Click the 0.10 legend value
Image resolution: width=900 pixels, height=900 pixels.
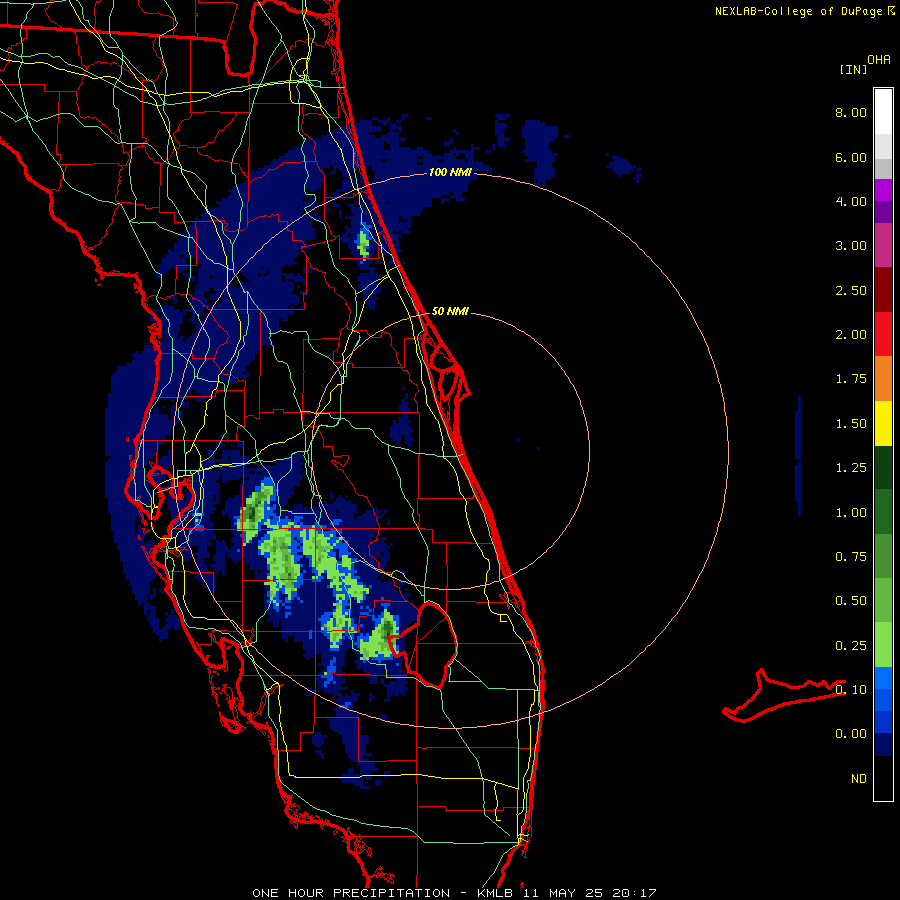click(x=851, y=690)
